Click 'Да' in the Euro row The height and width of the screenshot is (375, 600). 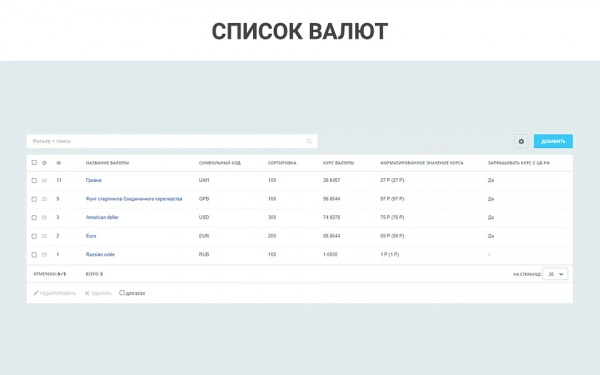(x=491, y=236)
